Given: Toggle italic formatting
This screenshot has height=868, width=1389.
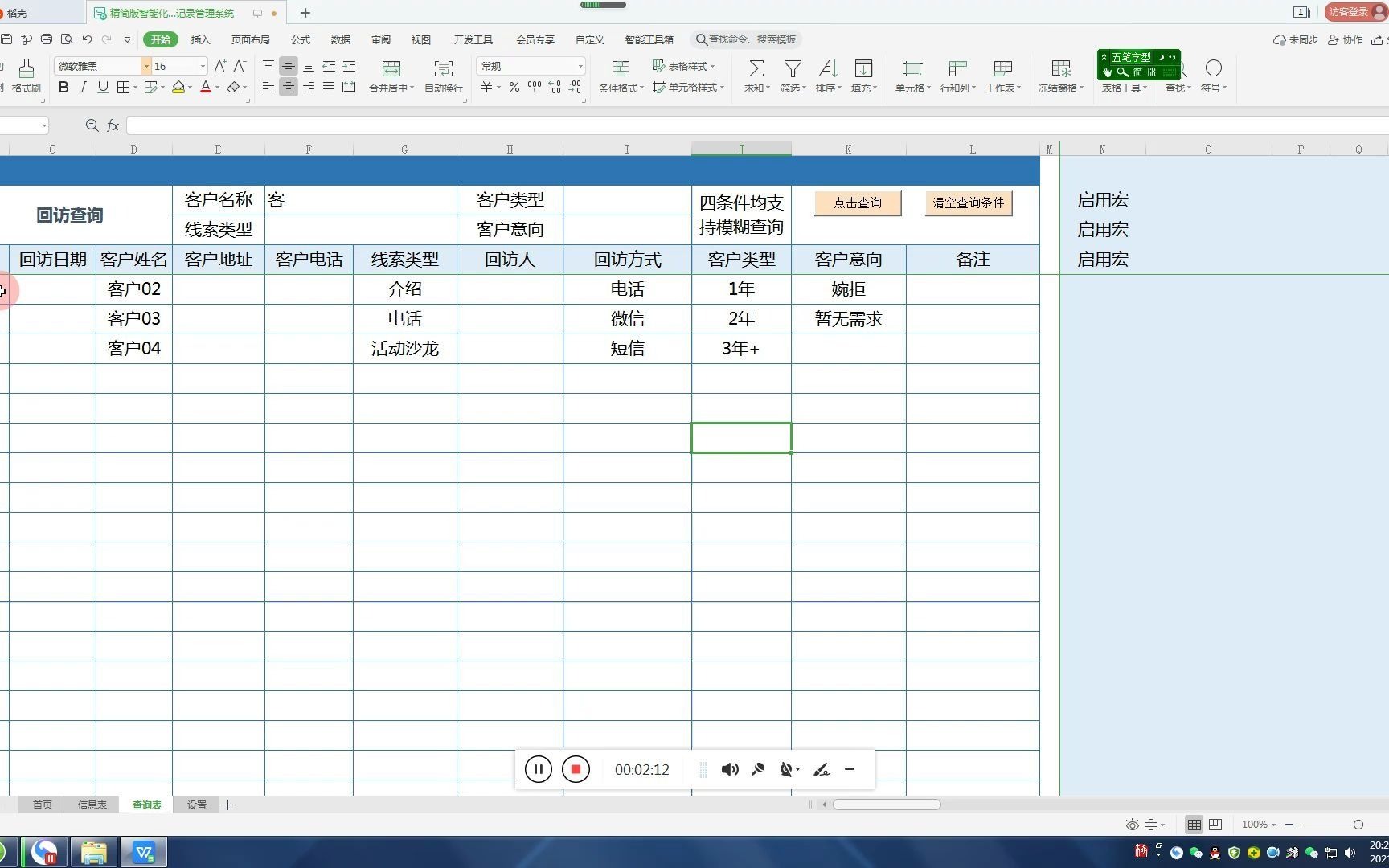Looking at the screenshot, I should click(x=83, y=88).
